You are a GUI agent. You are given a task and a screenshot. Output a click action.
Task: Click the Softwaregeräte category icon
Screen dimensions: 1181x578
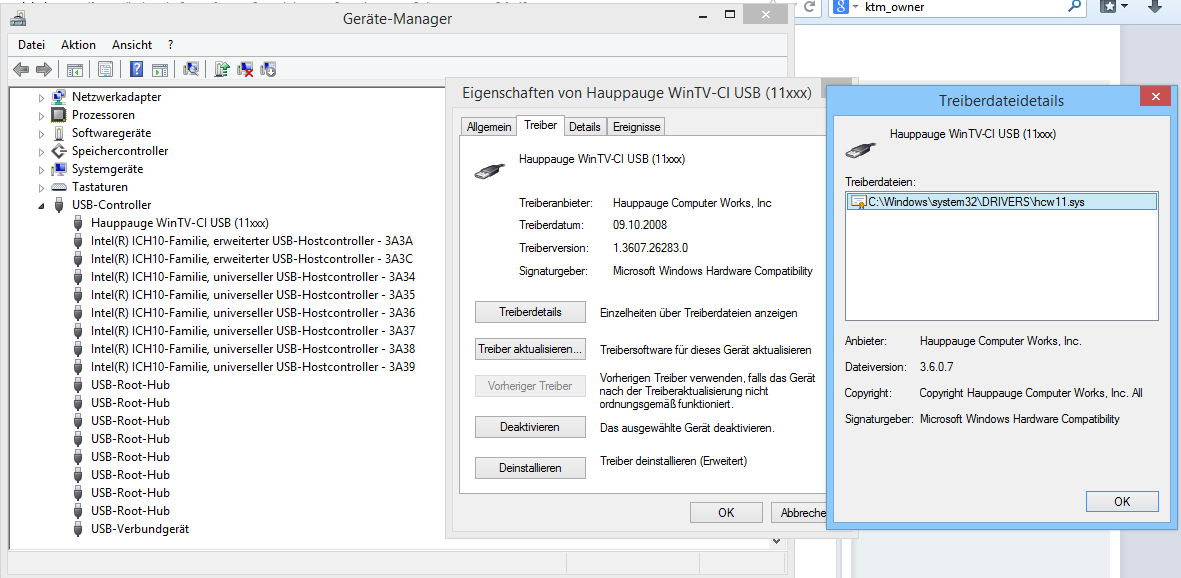point(59,133)
